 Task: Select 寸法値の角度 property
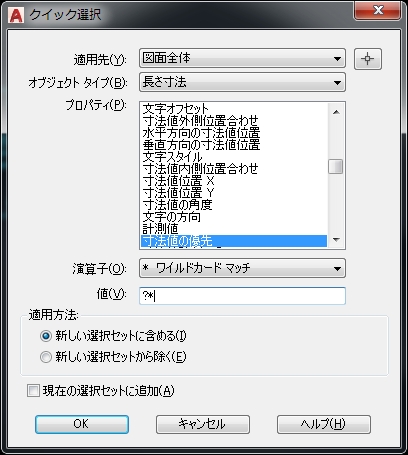(x=234, y=205)
